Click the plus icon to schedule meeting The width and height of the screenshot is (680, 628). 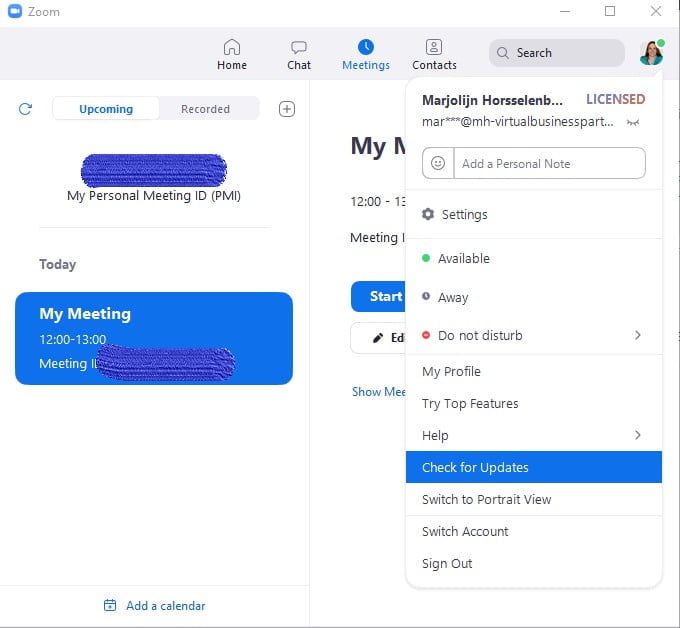tap(287, 109)
